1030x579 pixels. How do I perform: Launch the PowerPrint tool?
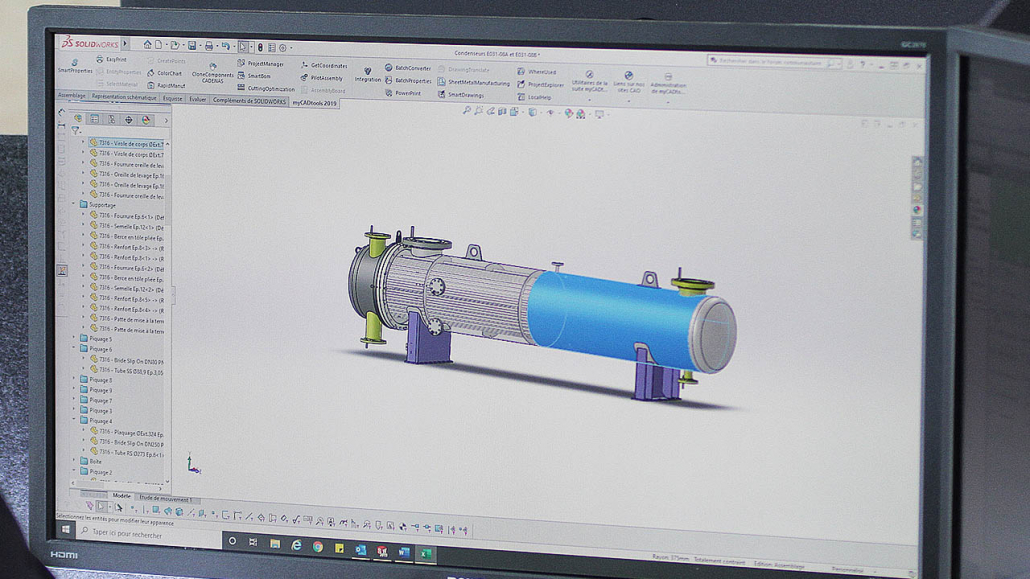403,93
